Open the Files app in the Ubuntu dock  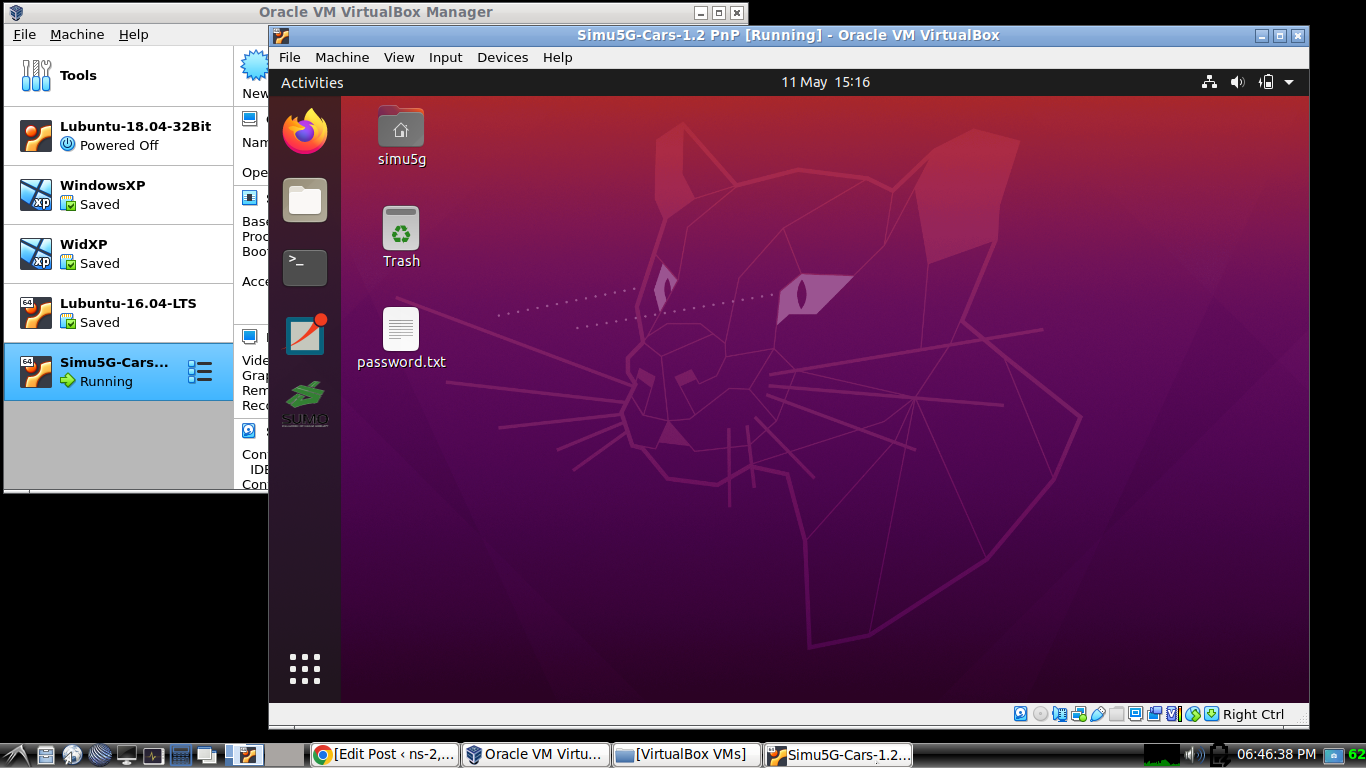[305, 200]
